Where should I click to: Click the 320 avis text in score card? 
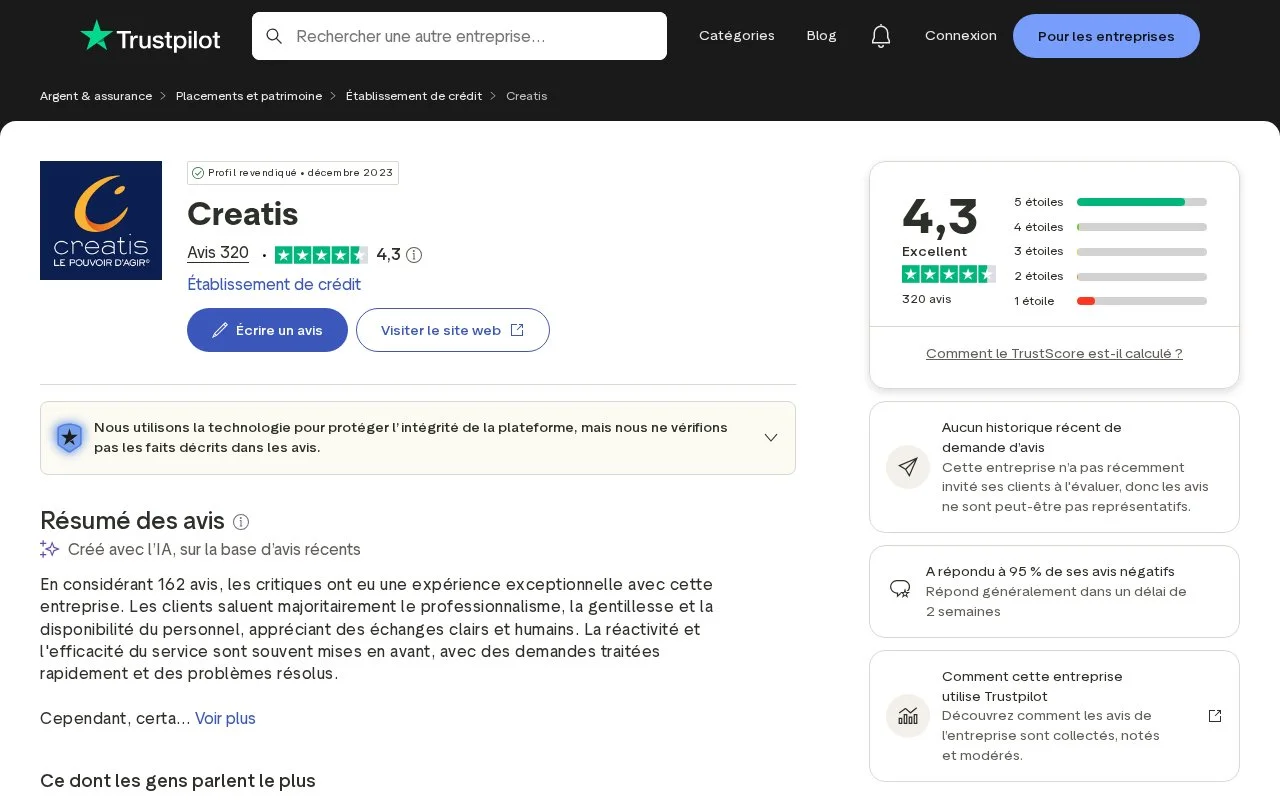pos(927,299)
